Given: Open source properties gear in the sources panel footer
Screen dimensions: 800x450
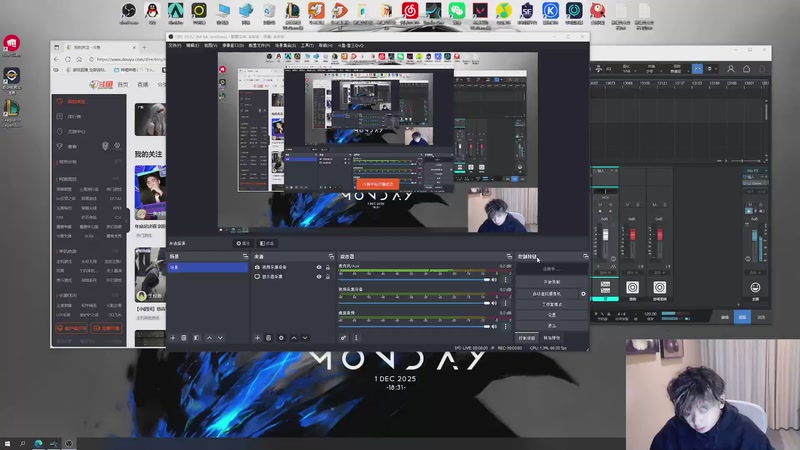Looking at the screenshot, I should point(281,338).
